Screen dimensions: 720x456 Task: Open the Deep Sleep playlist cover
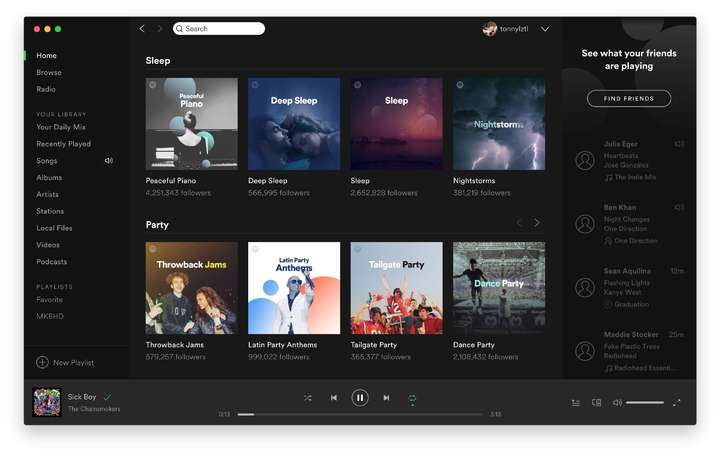(x=294, y=124)
